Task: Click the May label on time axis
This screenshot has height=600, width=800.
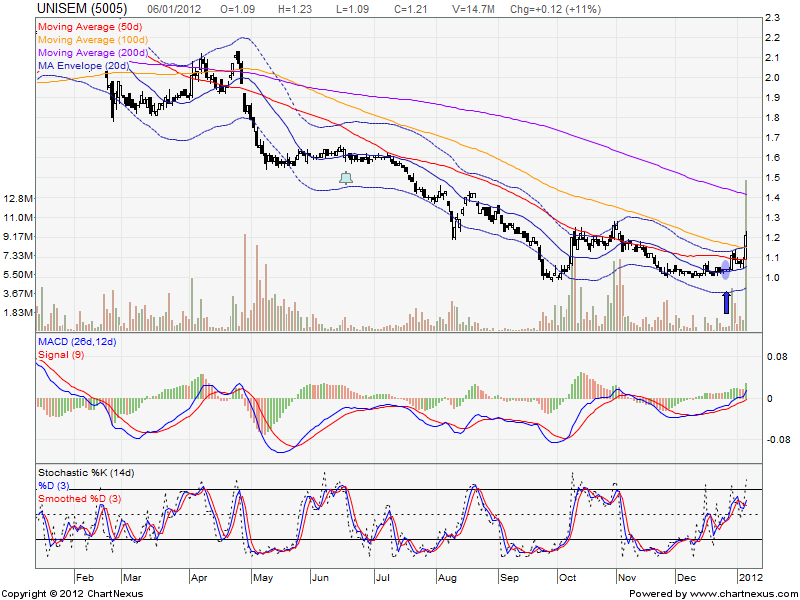Action: [262, 578]
